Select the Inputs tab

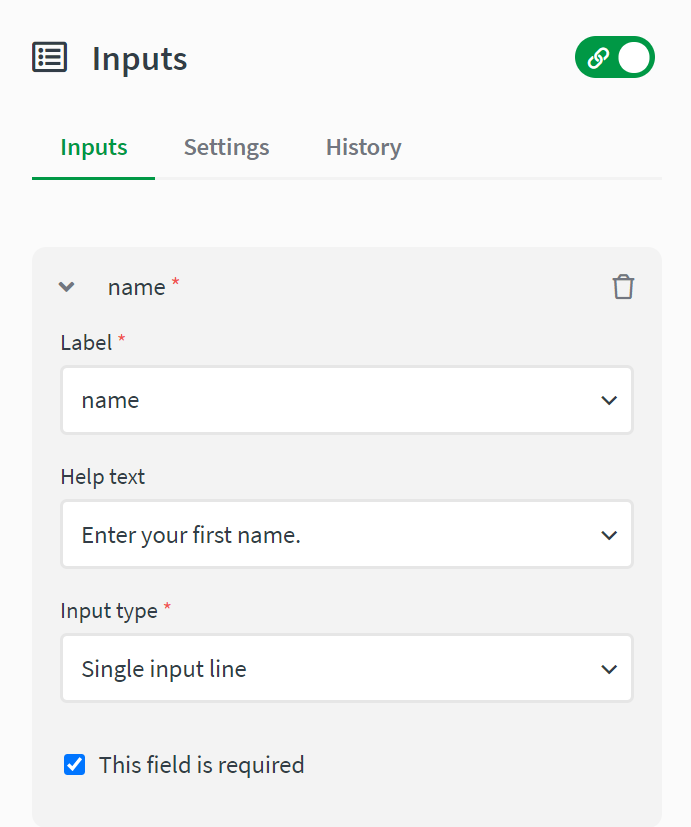tap(93, 146)
